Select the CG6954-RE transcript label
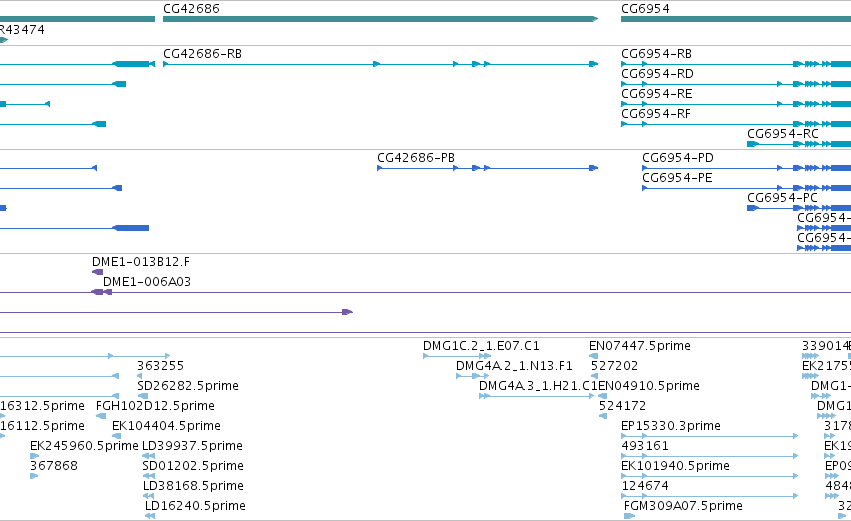Screen dimensions: 851x521 point(657,94)
